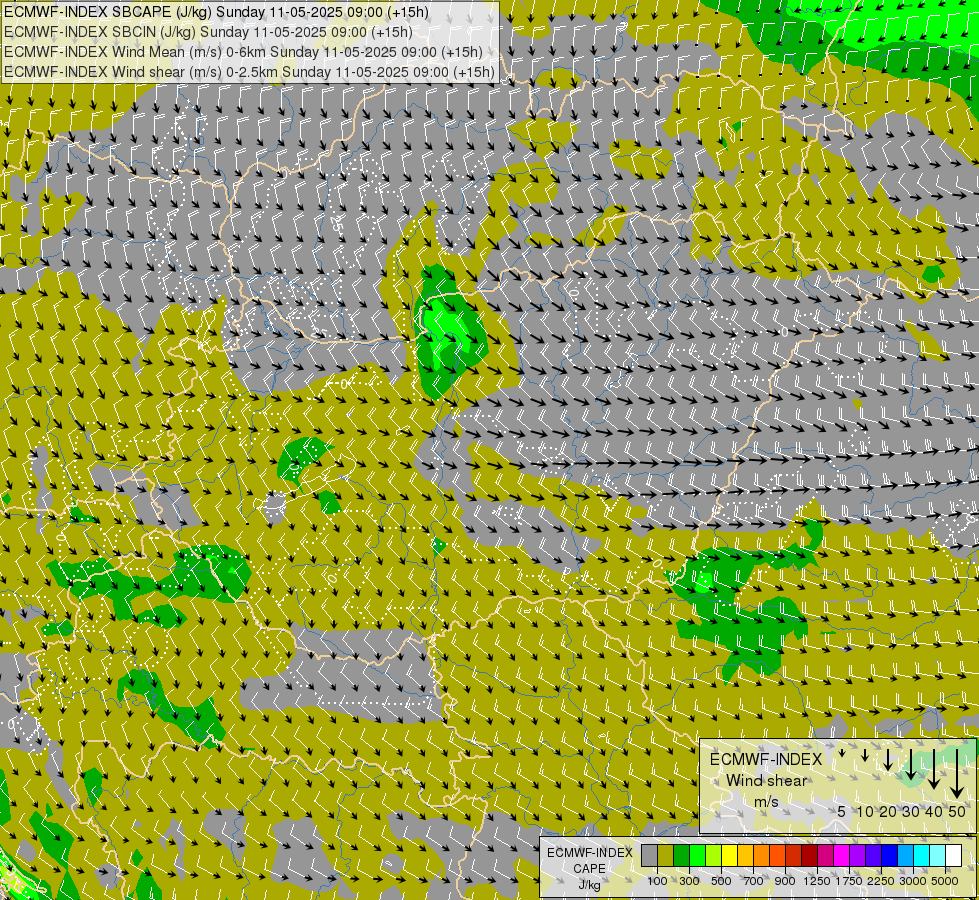Pick the amber CAPE legend swatch

click(x=745, y=855)
